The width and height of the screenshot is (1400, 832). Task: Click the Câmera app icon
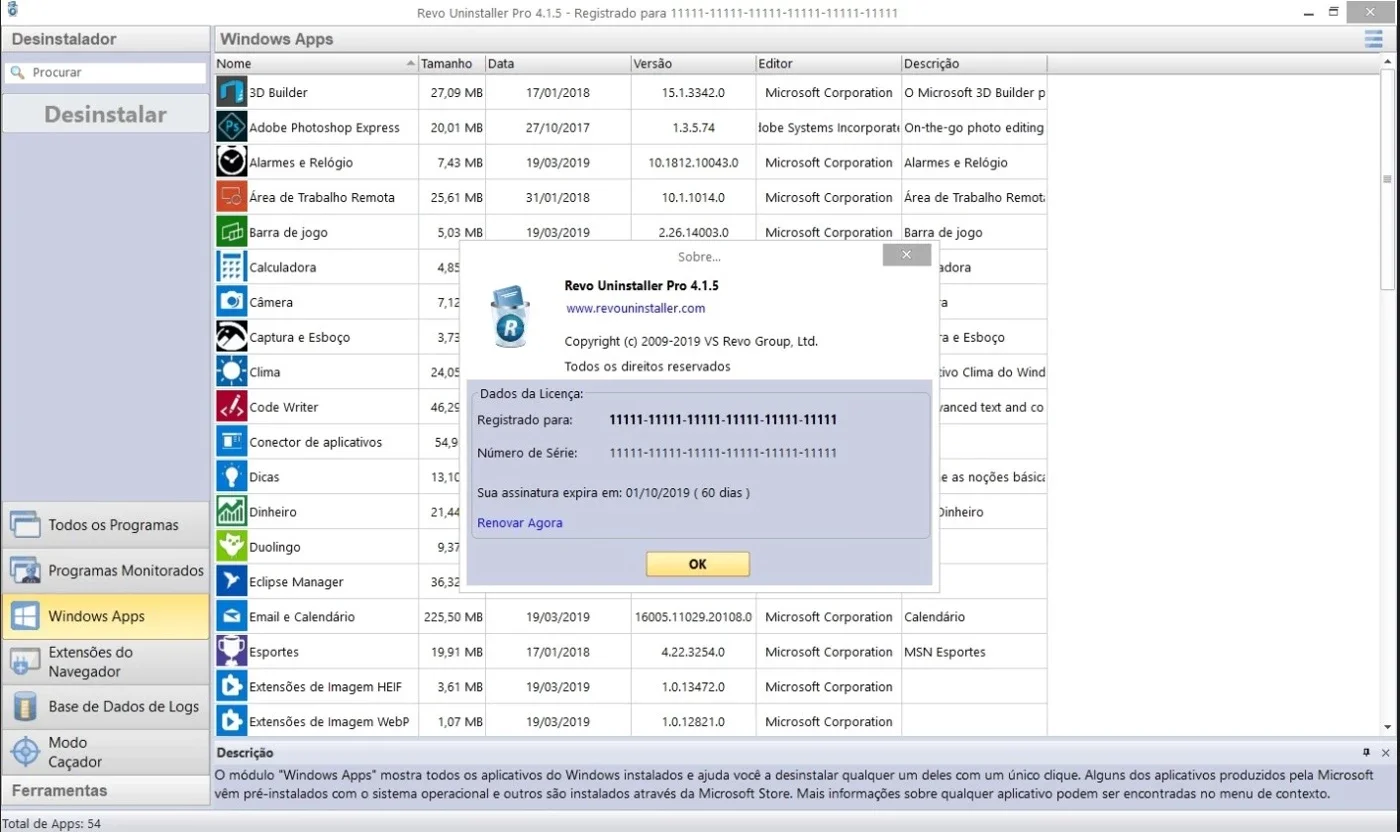232,302
